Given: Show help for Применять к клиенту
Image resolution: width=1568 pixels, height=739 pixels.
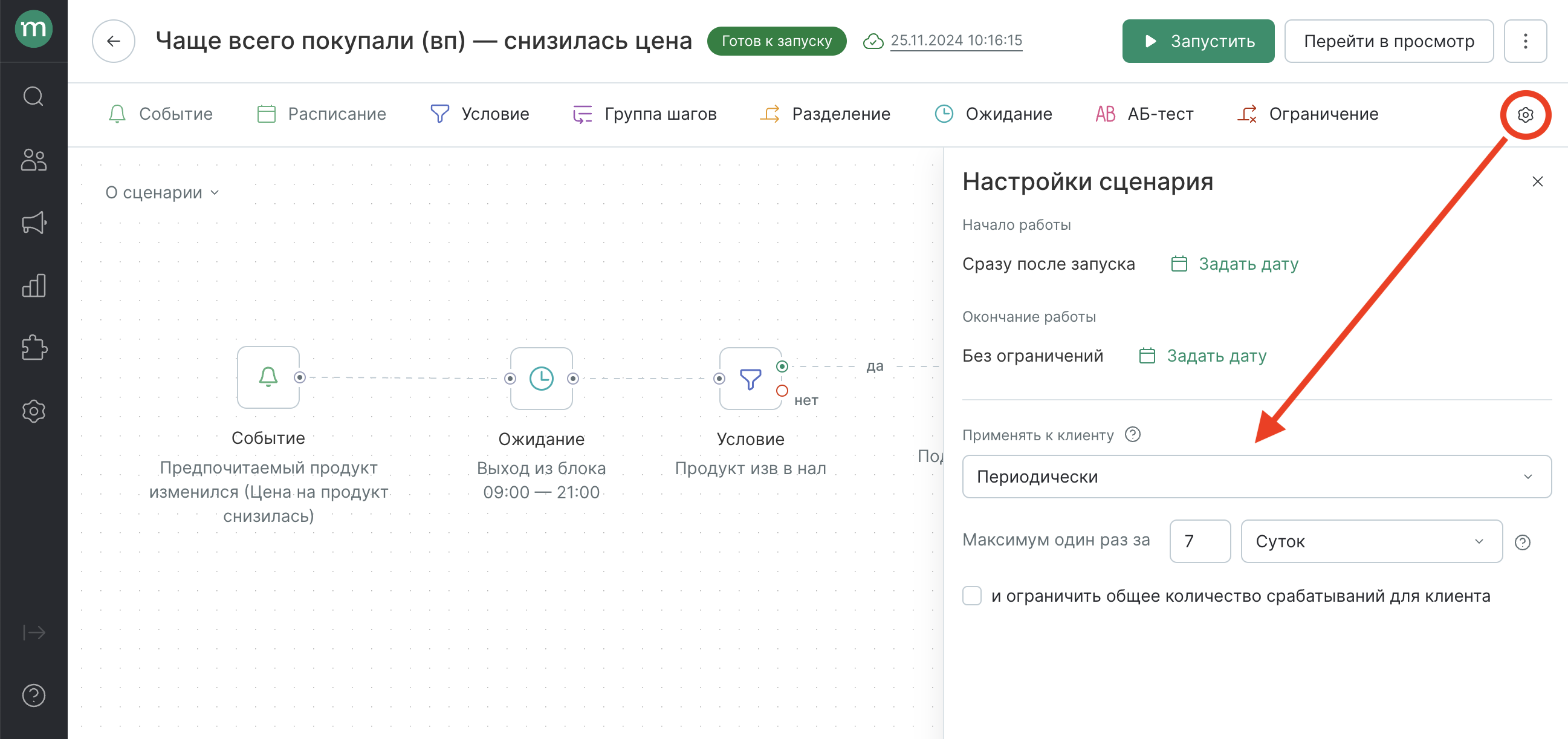Looking at the screenshot, I should tap(1132, 435).
